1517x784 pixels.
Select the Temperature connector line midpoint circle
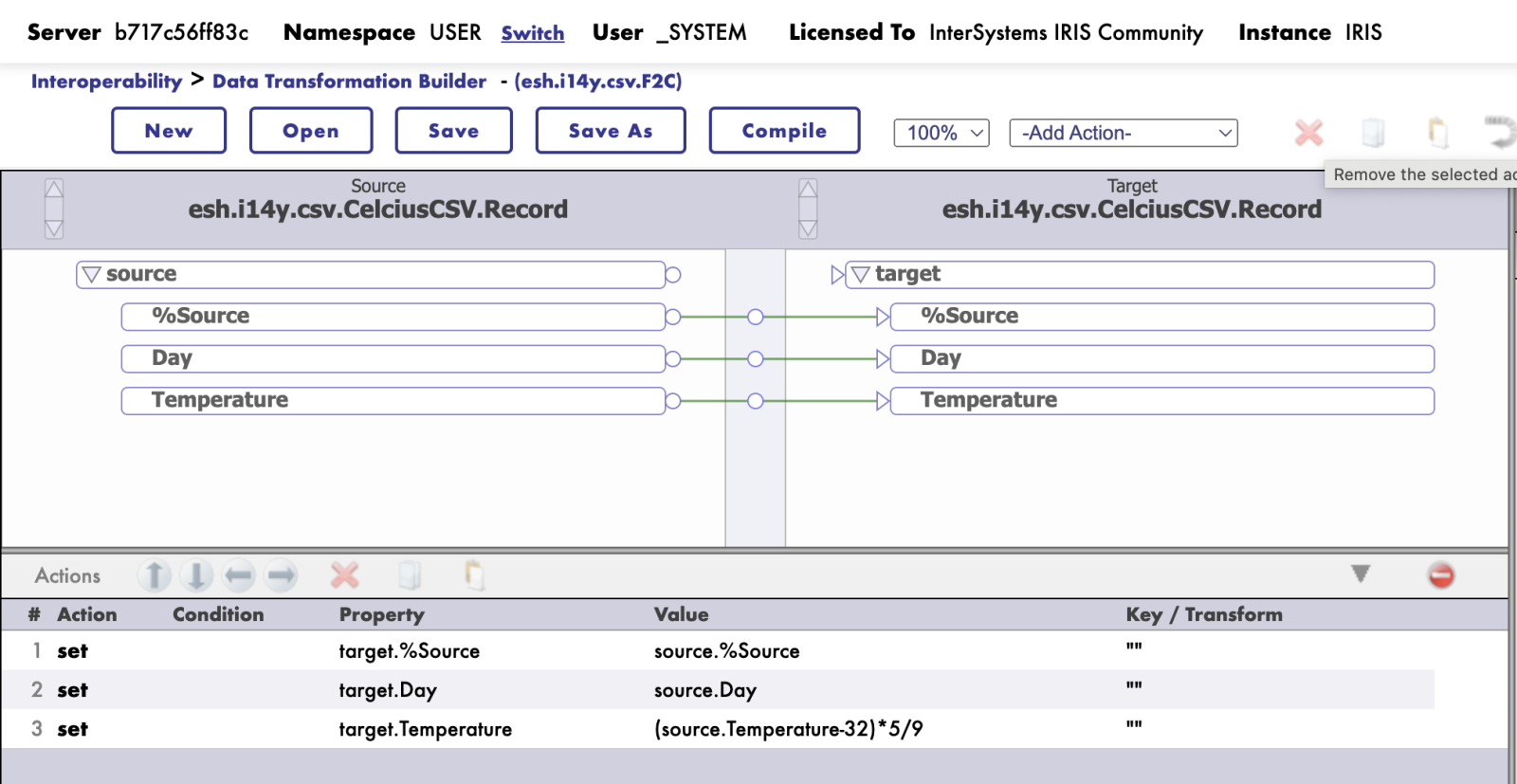pos(756,401)
